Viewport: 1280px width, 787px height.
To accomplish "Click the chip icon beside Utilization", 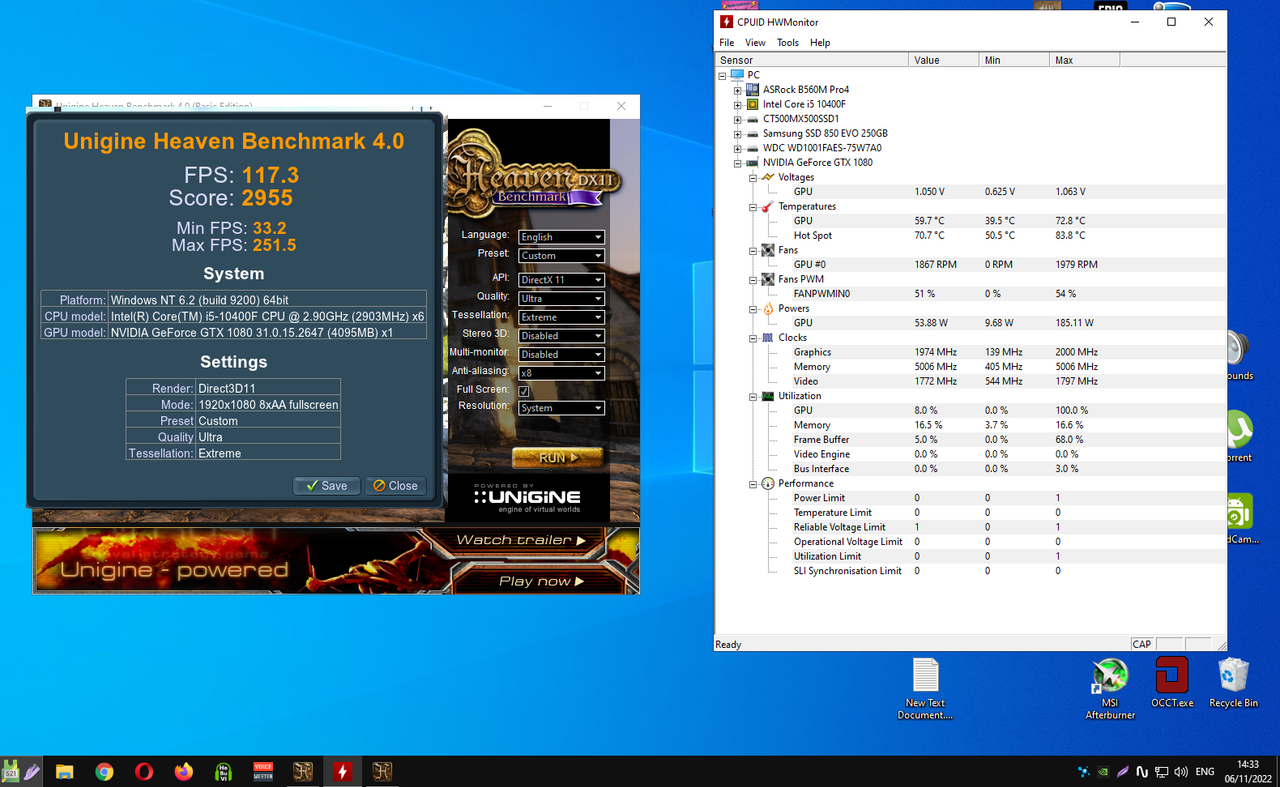I will 768,396.
